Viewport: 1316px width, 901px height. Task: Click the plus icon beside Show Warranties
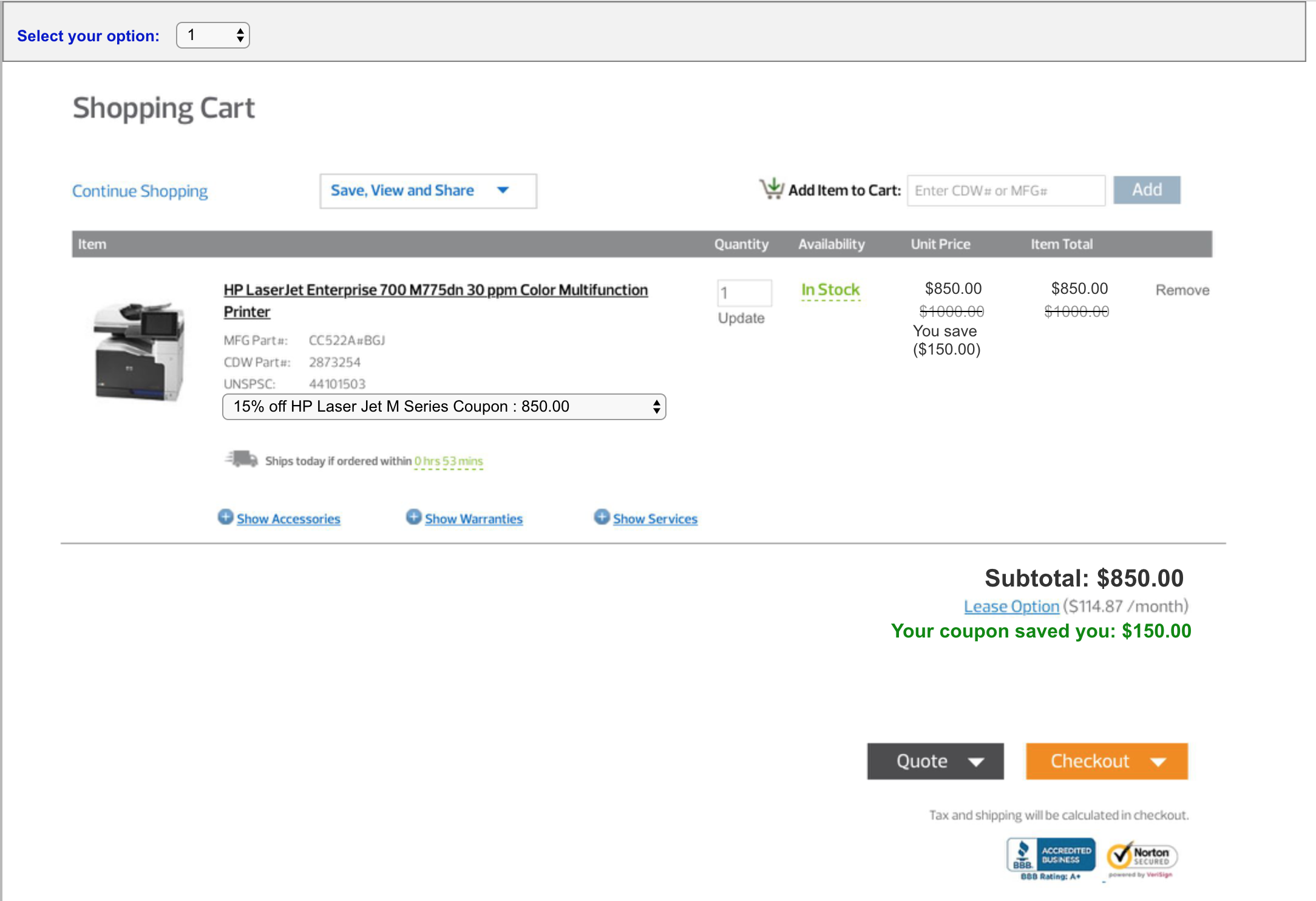pos(413,517)
